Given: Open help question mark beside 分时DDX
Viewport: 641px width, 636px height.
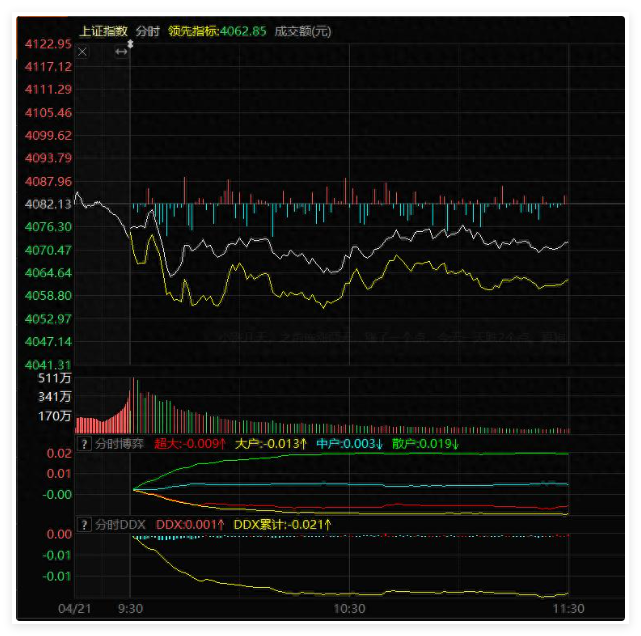Looking at the screenshot, I should point(84,524).
